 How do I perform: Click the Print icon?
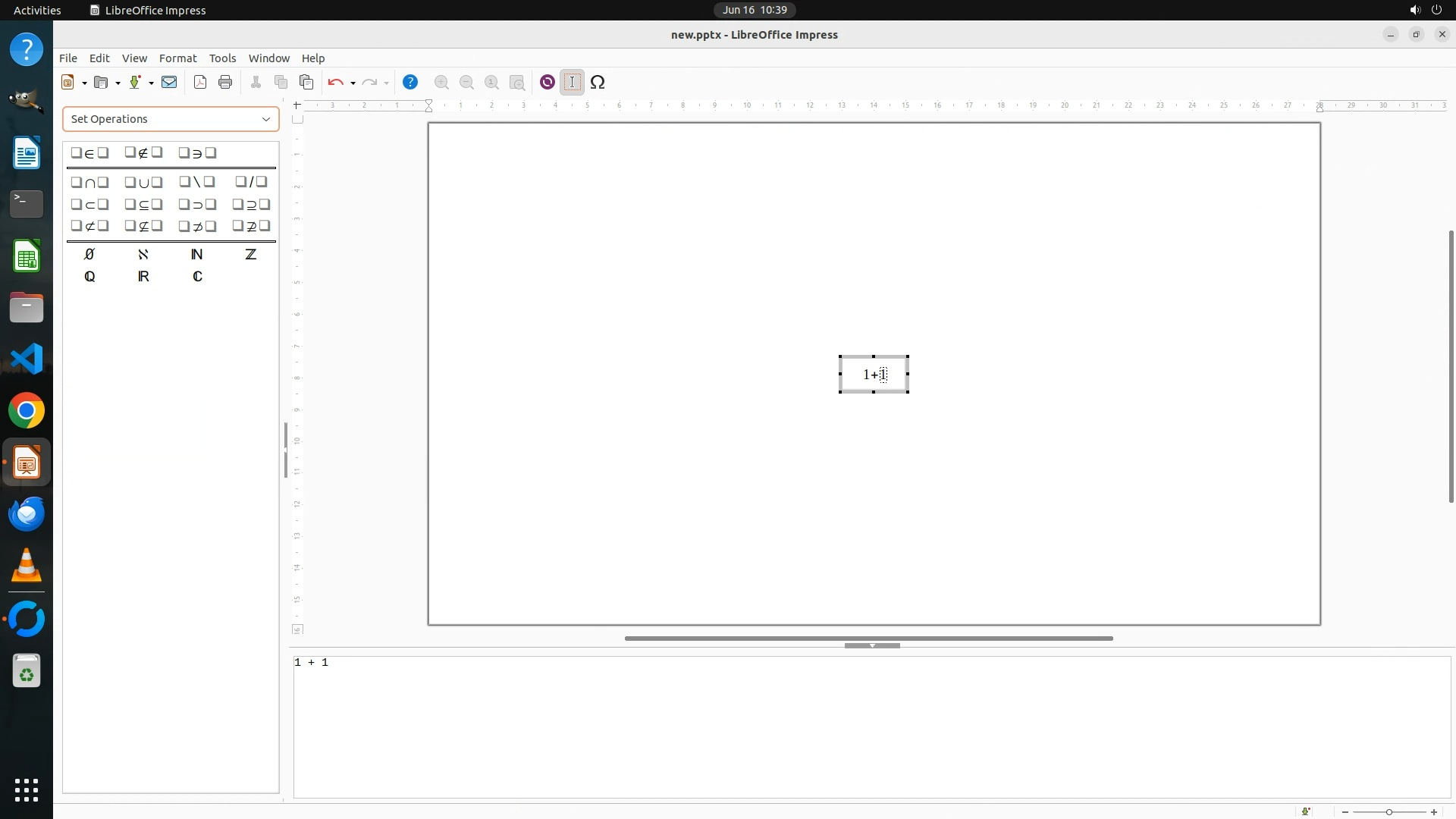pos(225,82)
